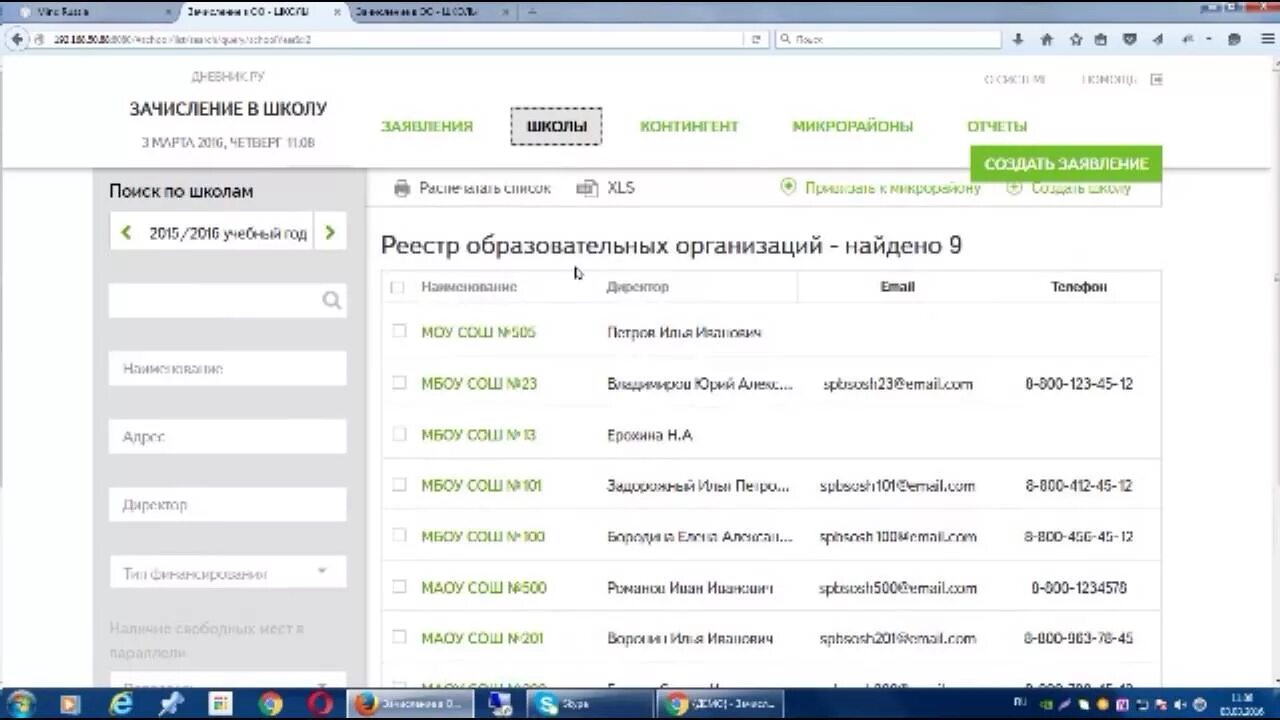Check the box for МБОУ СОШ №23
Viewport: 1280px width, 720px height.
coord(399,383)
